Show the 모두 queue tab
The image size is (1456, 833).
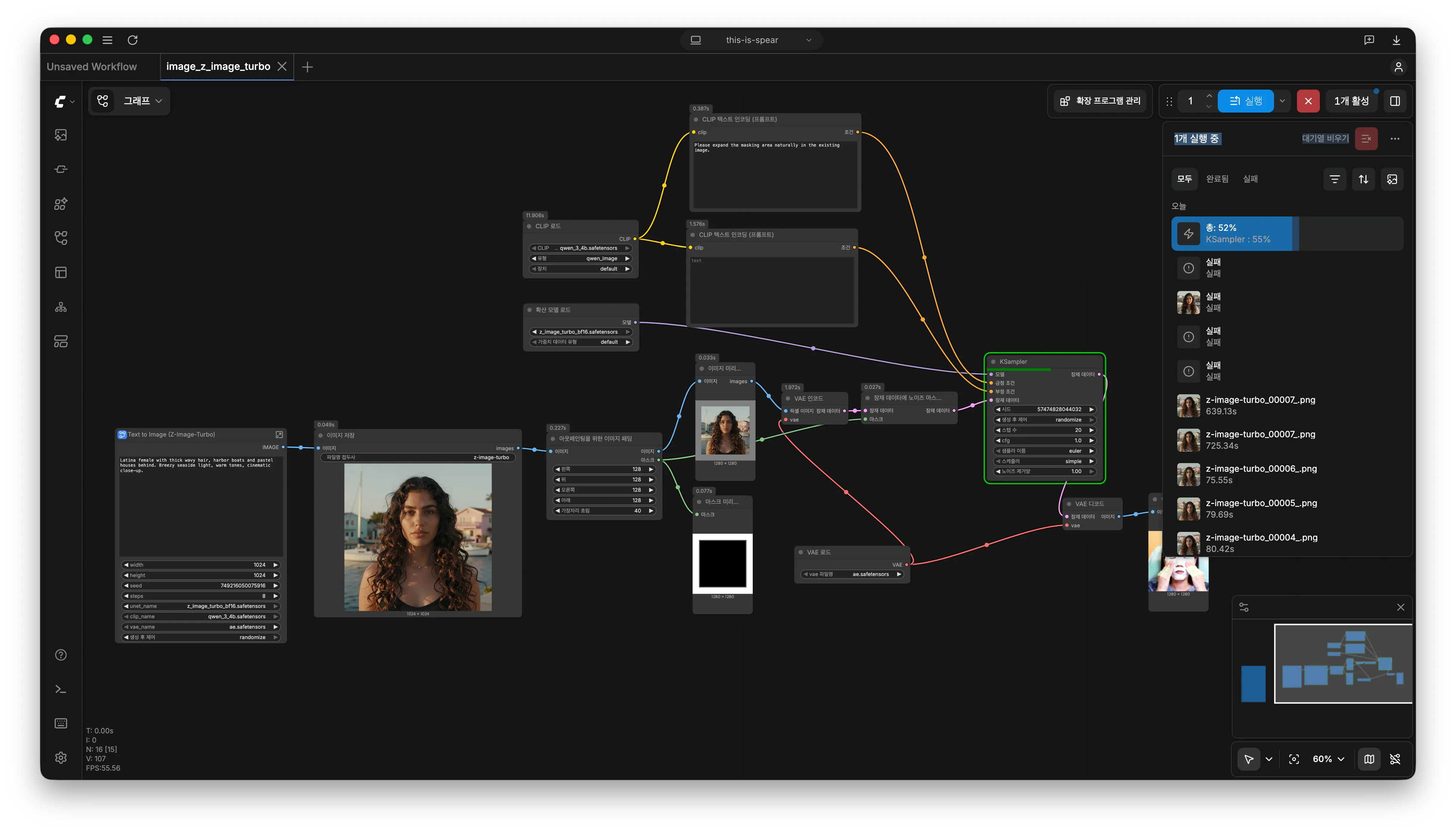tap(1184, 179)
